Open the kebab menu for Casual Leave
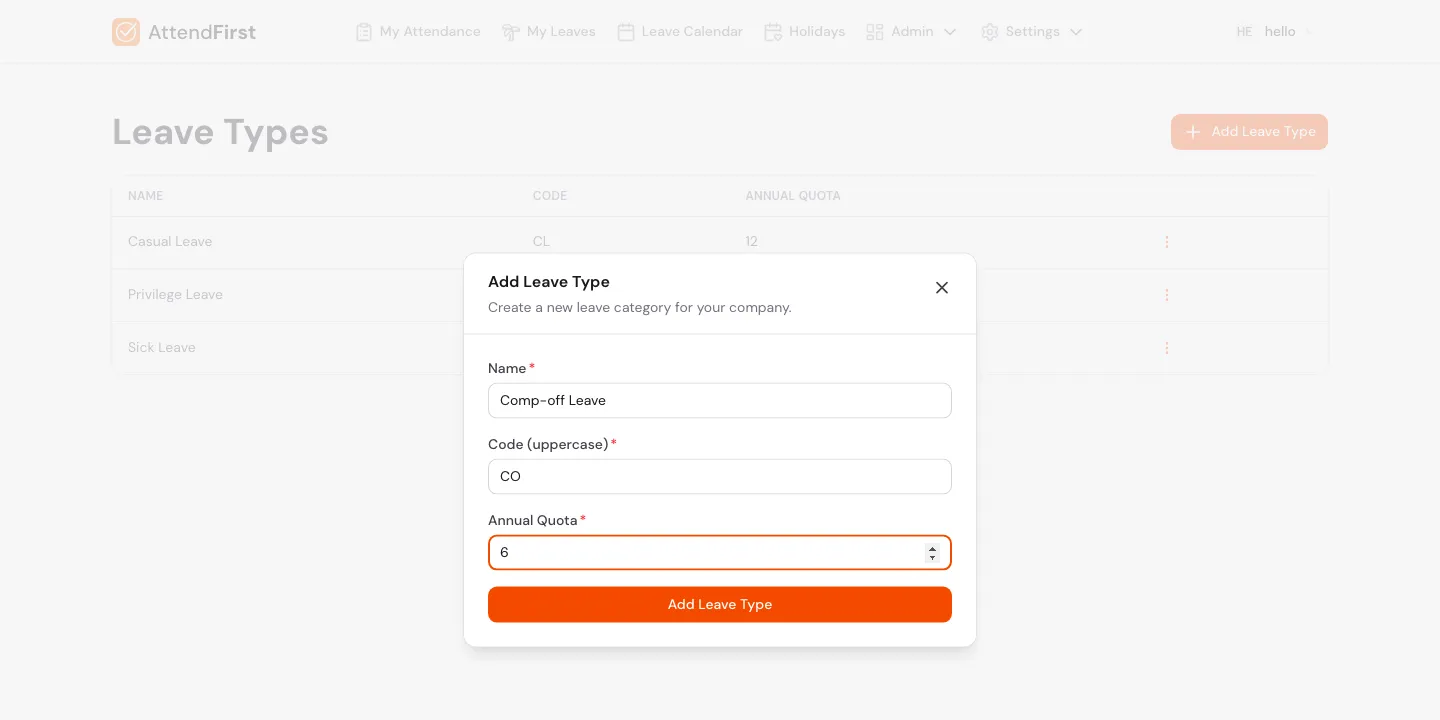 point(1167,241)
